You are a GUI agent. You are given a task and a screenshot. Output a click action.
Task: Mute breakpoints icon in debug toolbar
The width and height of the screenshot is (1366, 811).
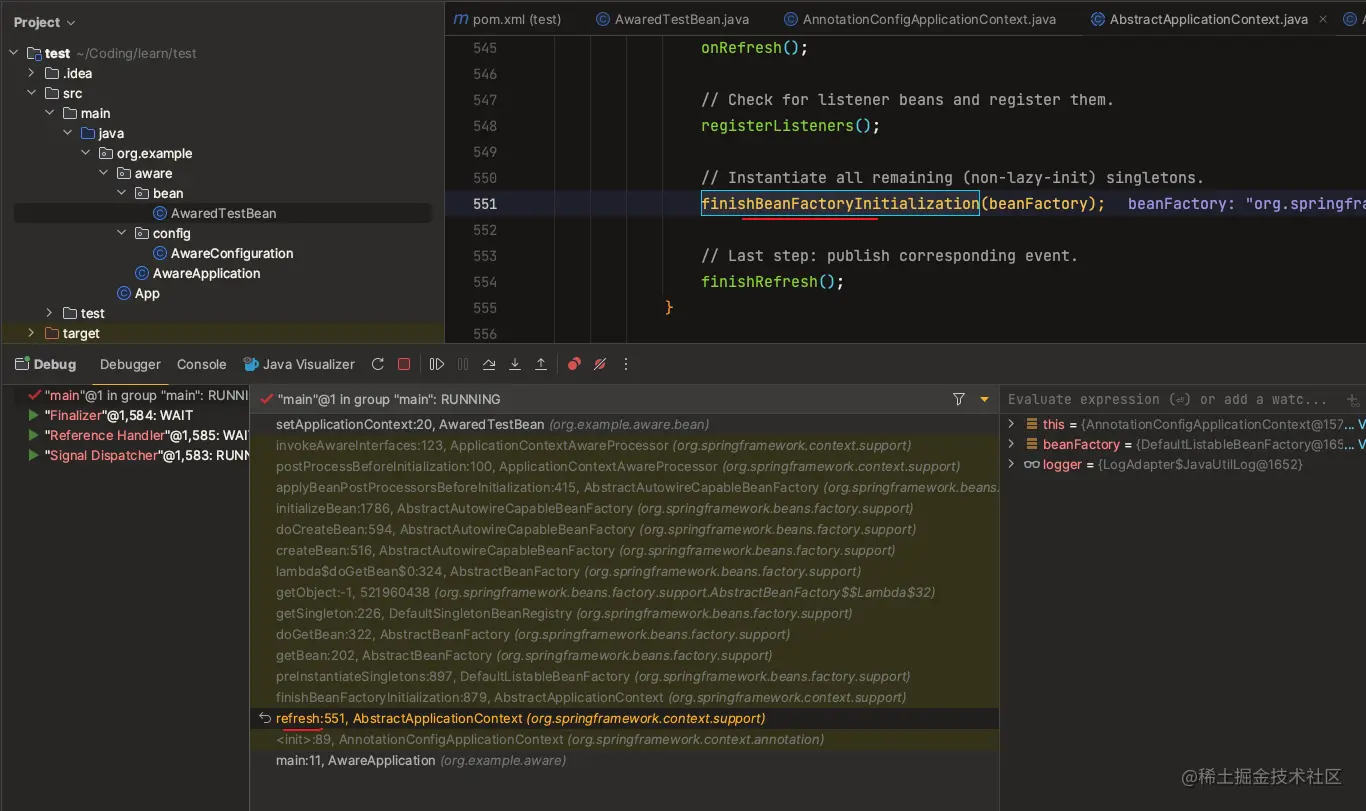(600, 365)
